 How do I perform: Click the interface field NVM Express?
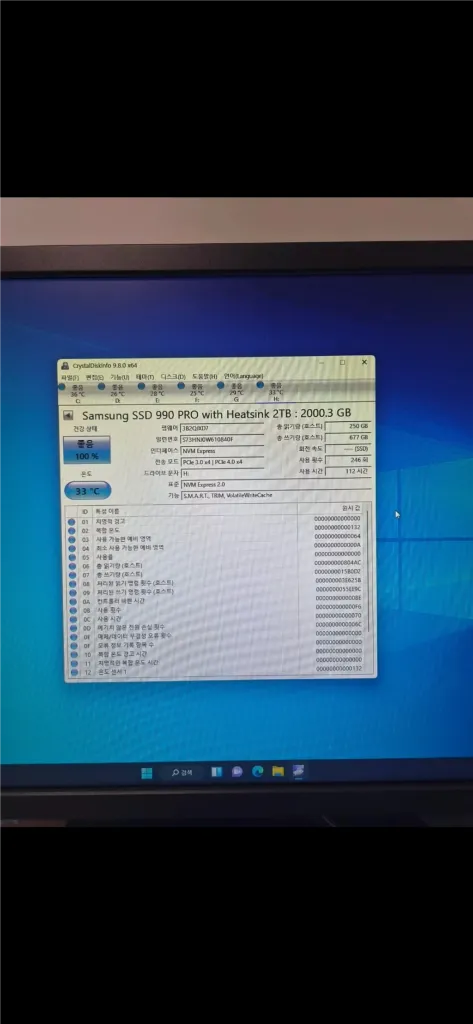[222, 451]
